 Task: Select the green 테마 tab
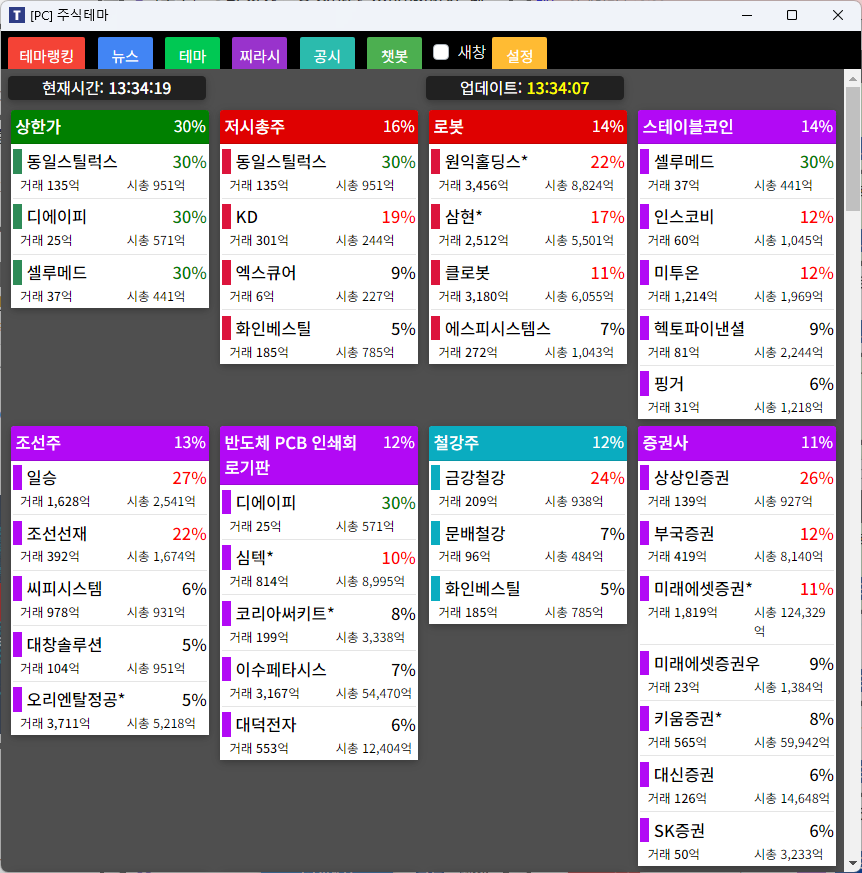[193, 53]
